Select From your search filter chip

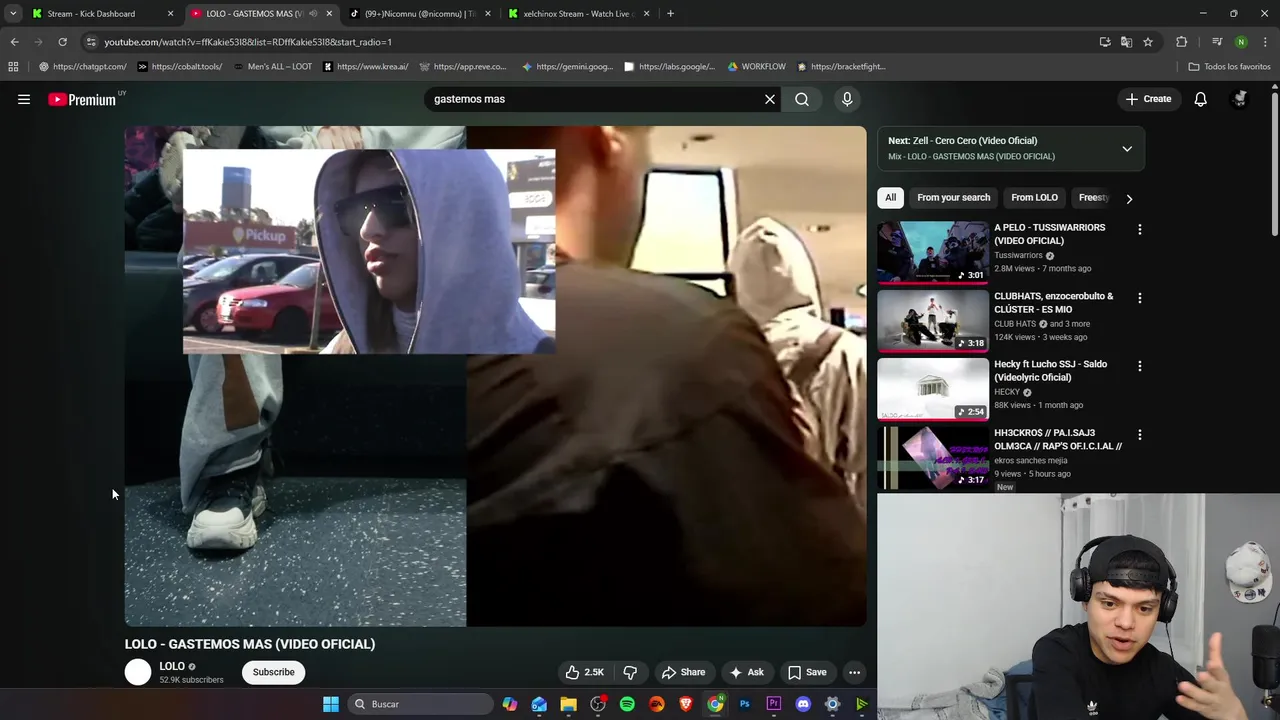pos(953,198)
